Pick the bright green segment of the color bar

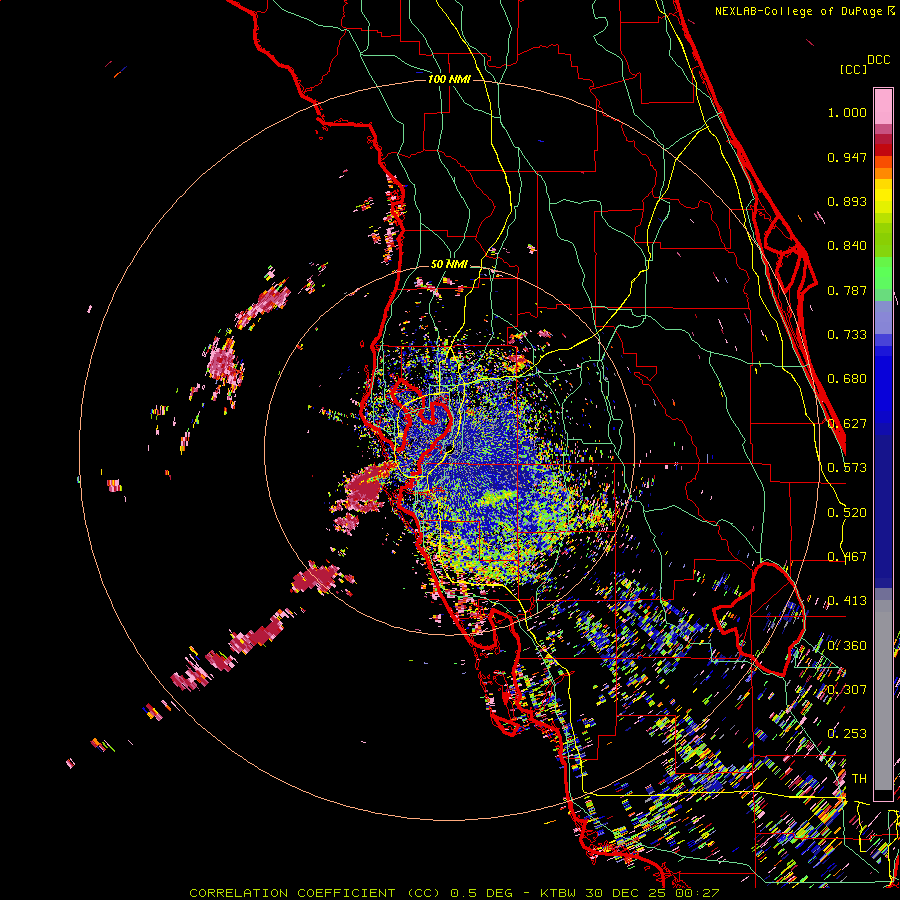883,273
